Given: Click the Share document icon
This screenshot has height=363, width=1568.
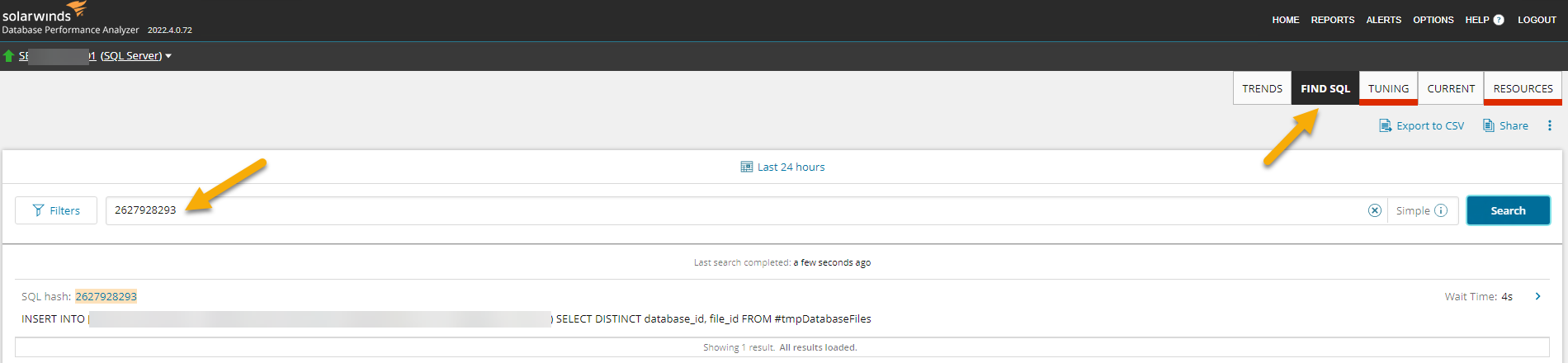Looking at the screenshot, I should 1489,125.
